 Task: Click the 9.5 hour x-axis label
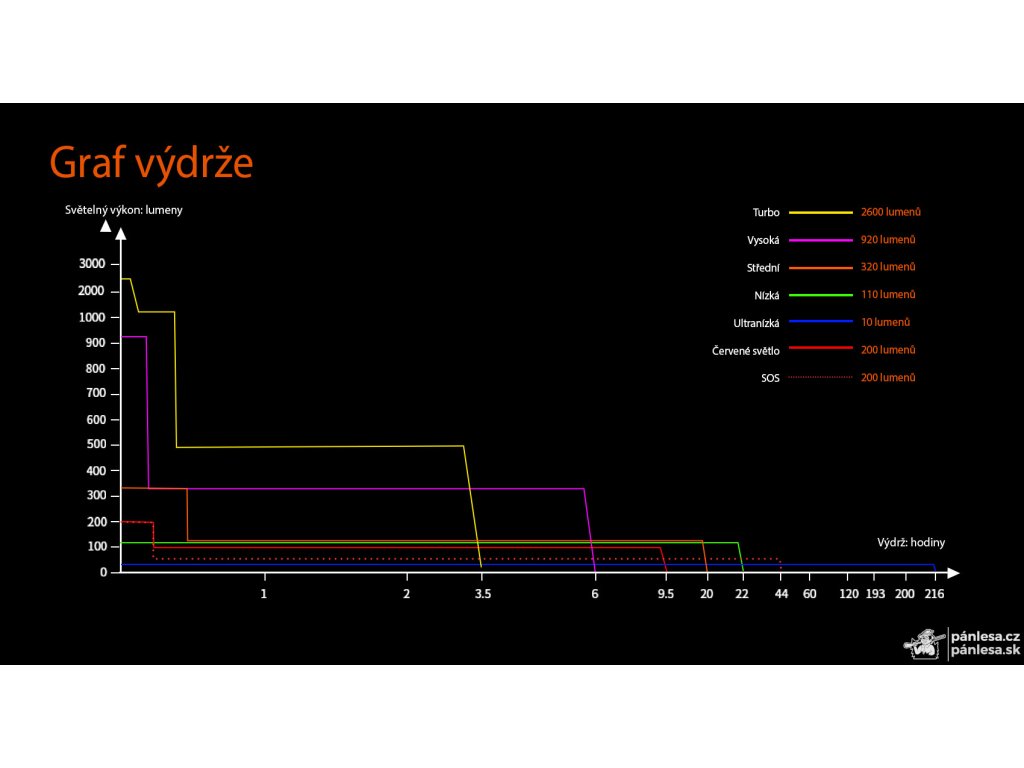(x=665, y=594)
